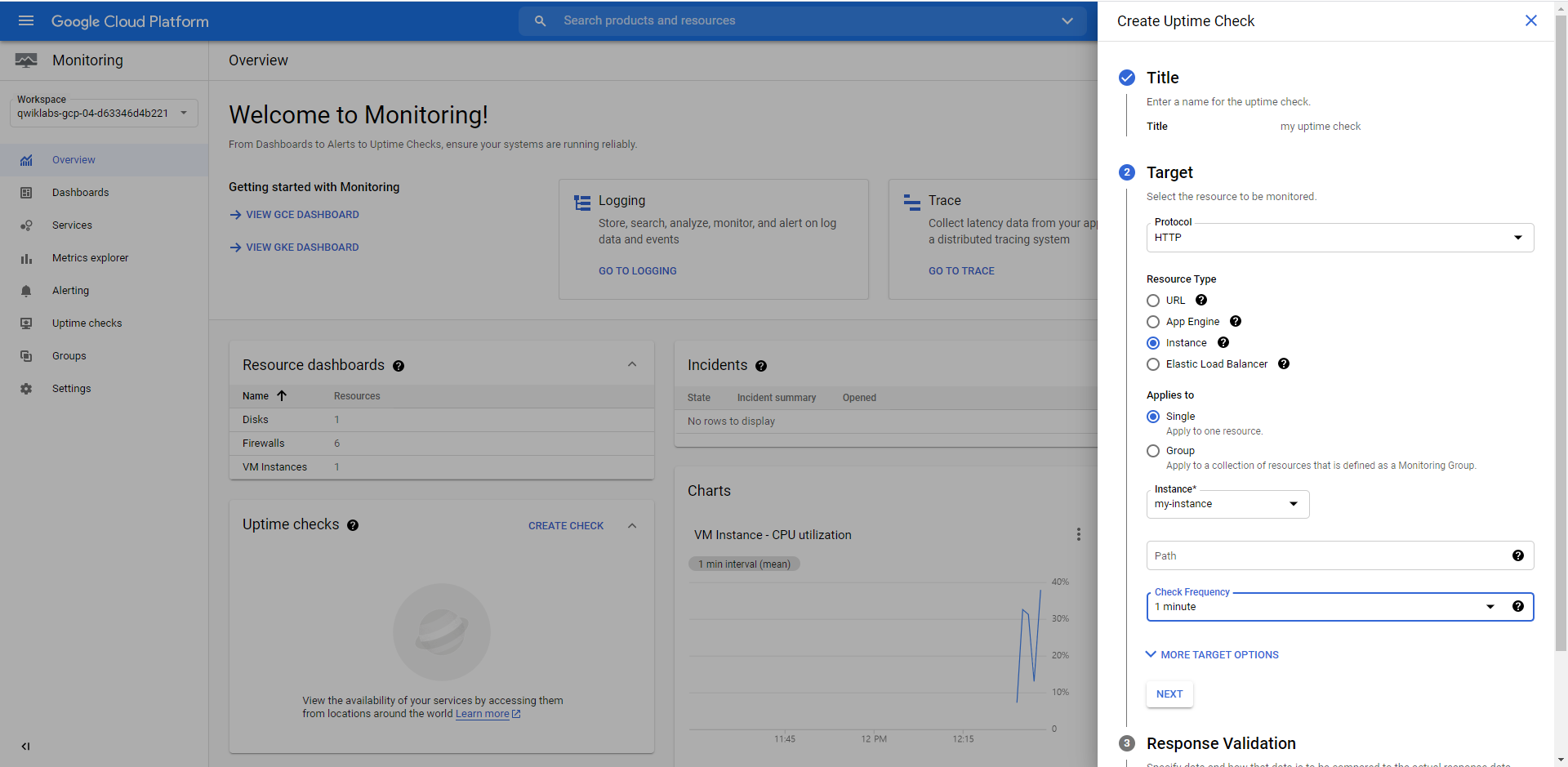Image resolution: width=1568 pixels, height=767 pixels.
Task: Open Alerting in the sidebar
Action: (x=104, y=291)
